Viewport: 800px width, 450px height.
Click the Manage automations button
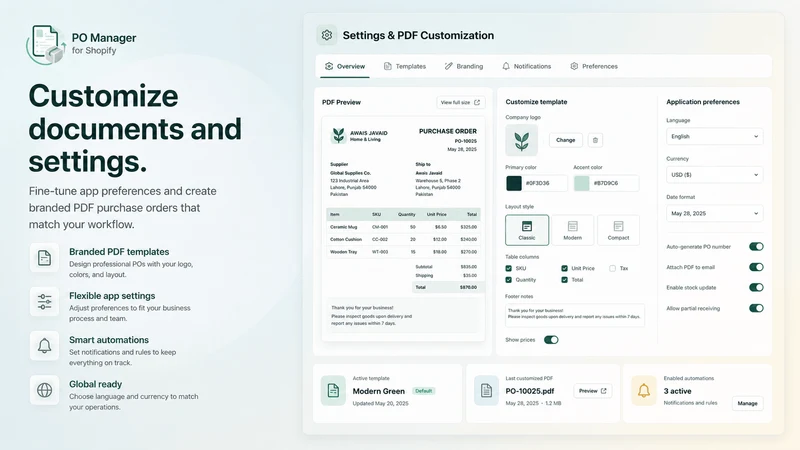(747, 403)
